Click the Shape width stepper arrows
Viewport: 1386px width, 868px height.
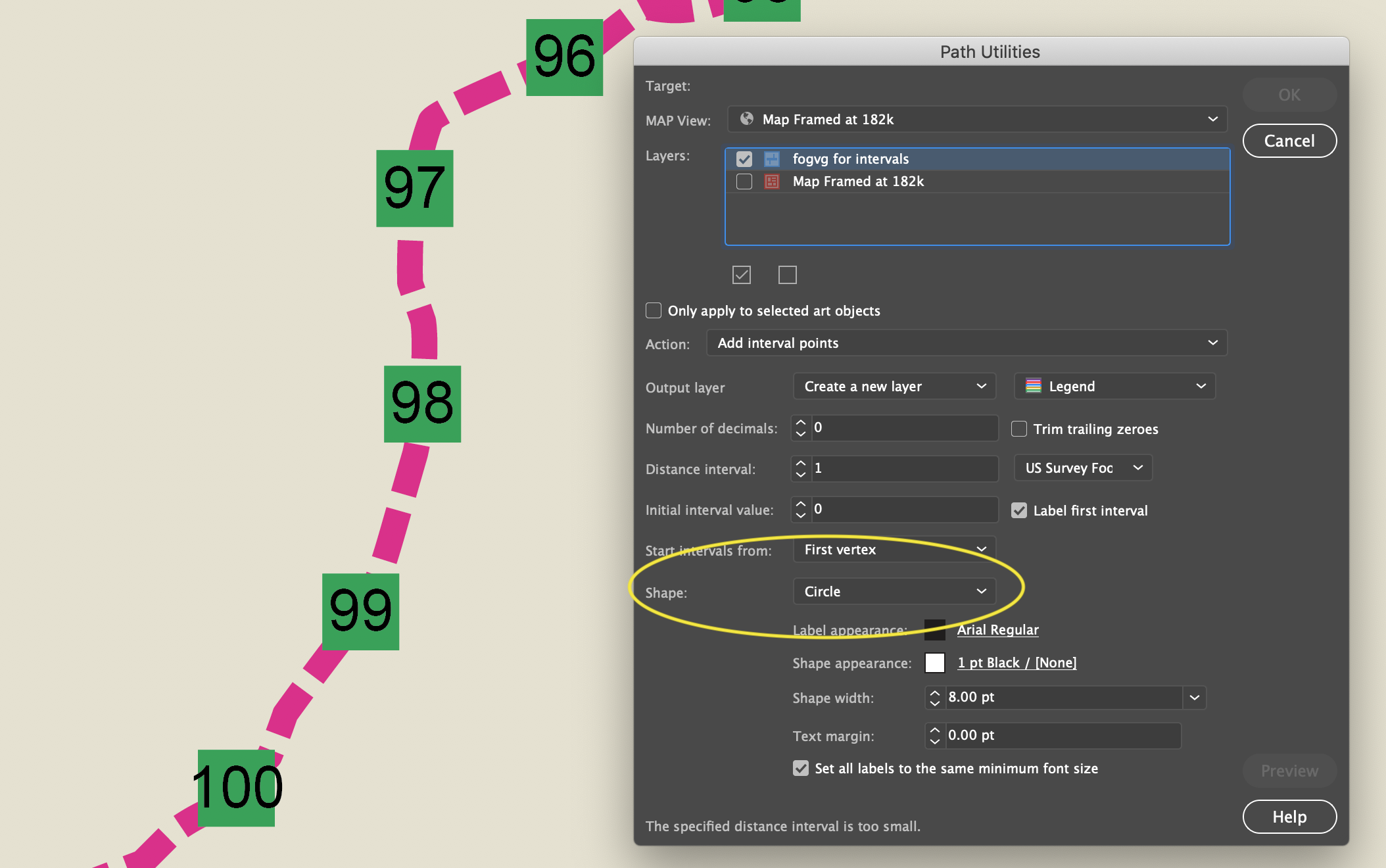pyautogui.click(x=935, y=697)
